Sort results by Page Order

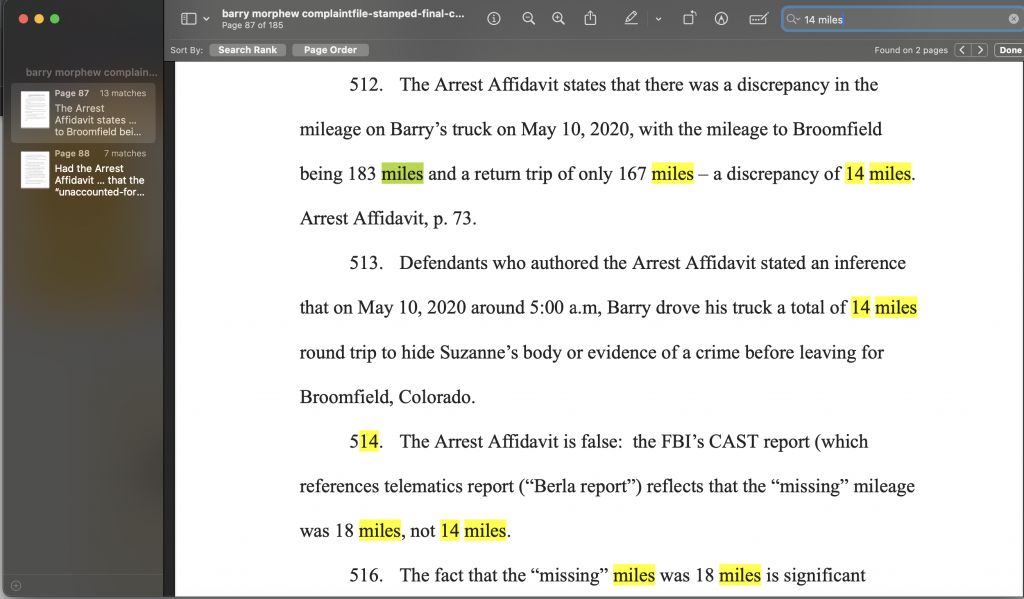330,50
